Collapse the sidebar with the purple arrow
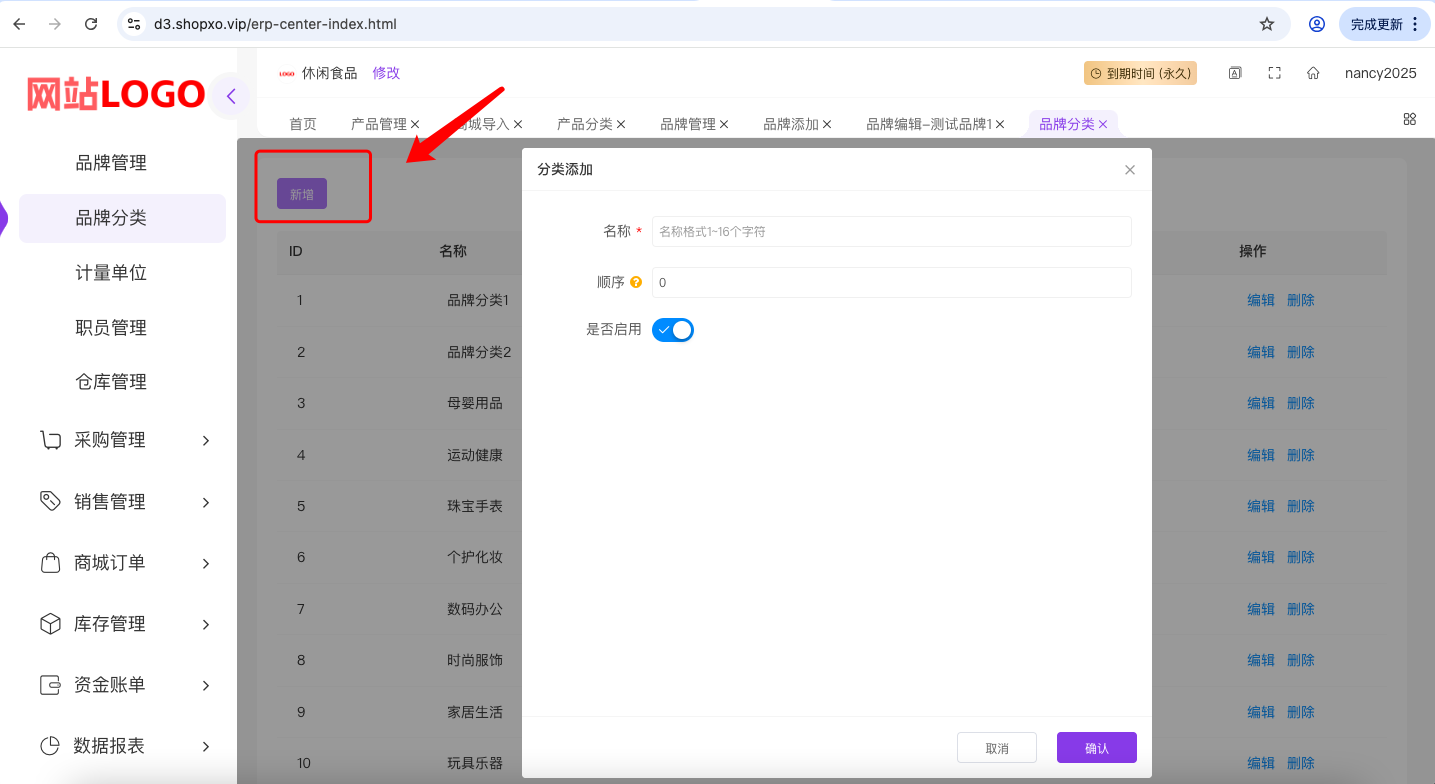The height and width of the screenshot is (784, 1435). point(231,96)
